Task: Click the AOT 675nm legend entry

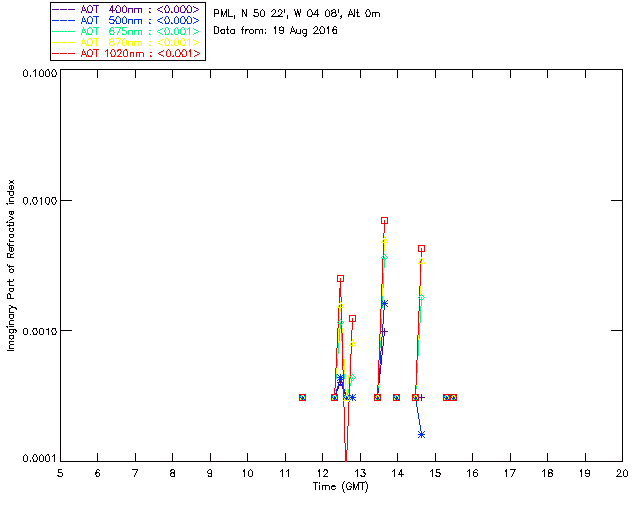Action: [127, 31]
